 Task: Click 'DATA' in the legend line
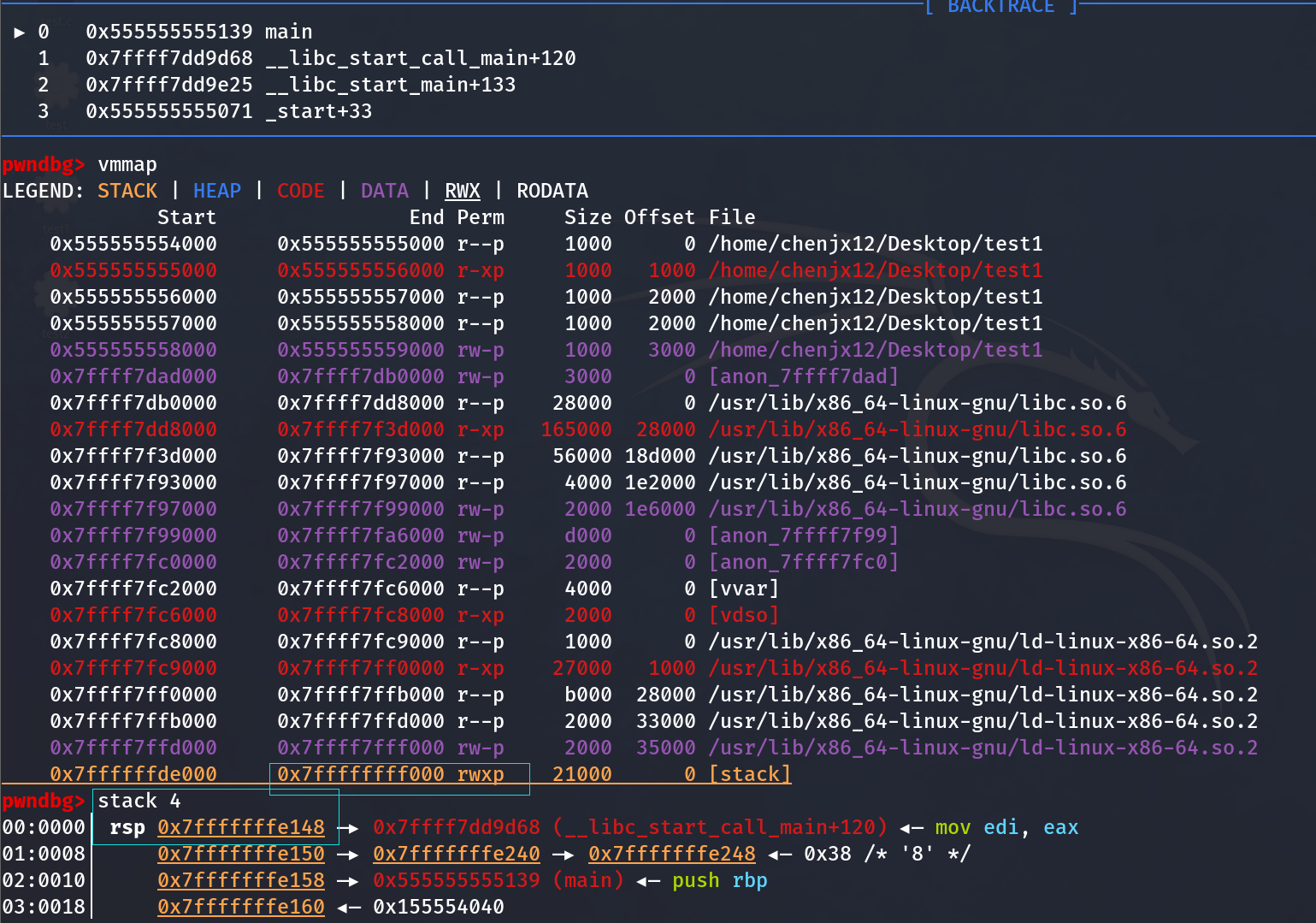click(385, 191)
